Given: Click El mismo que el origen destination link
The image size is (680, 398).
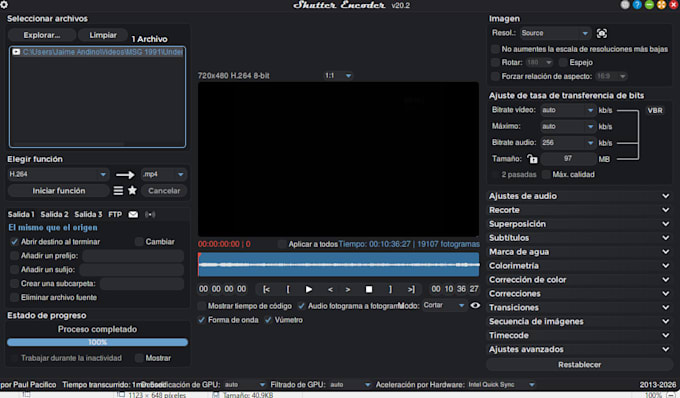Looking at the screenshot, I should pyautogui.click(x=52, y=228).
